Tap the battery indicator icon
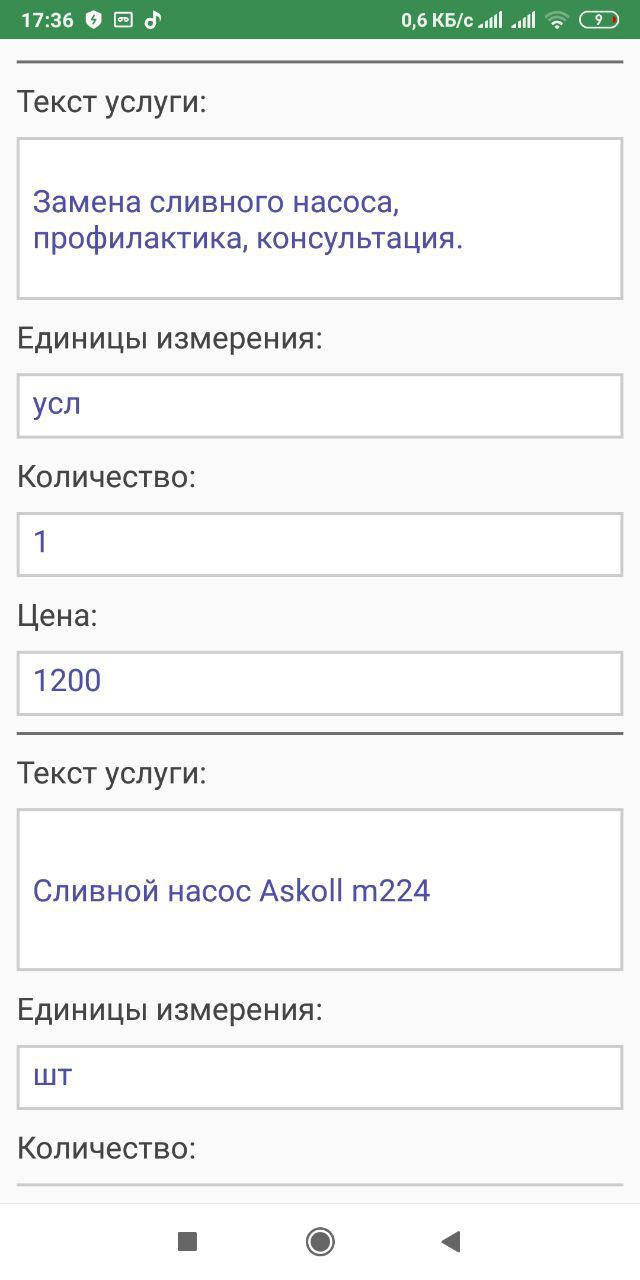Screen dimensions: 640x1280 click(599, 20)
